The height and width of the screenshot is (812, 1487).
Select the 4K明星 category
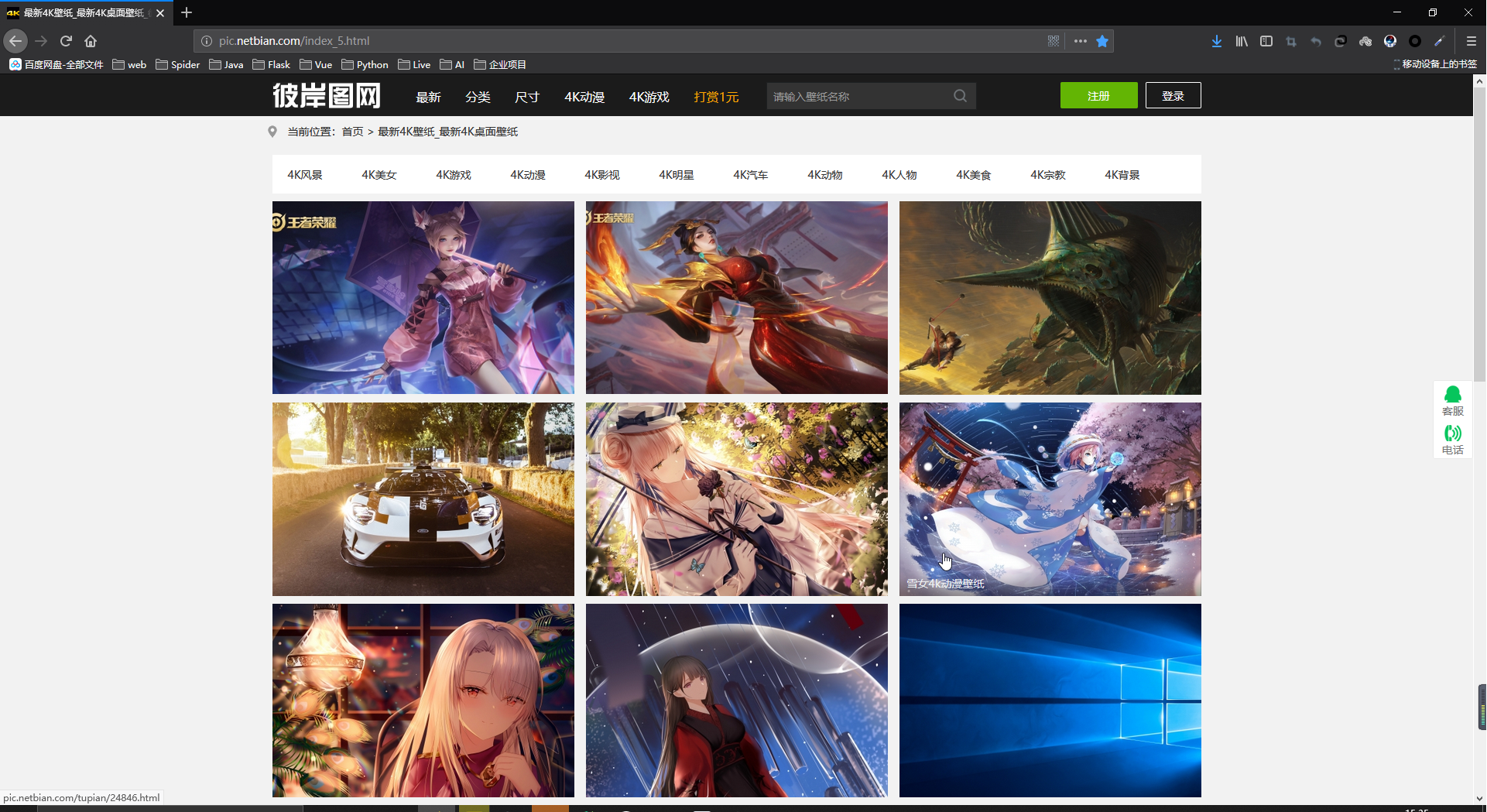677,175
